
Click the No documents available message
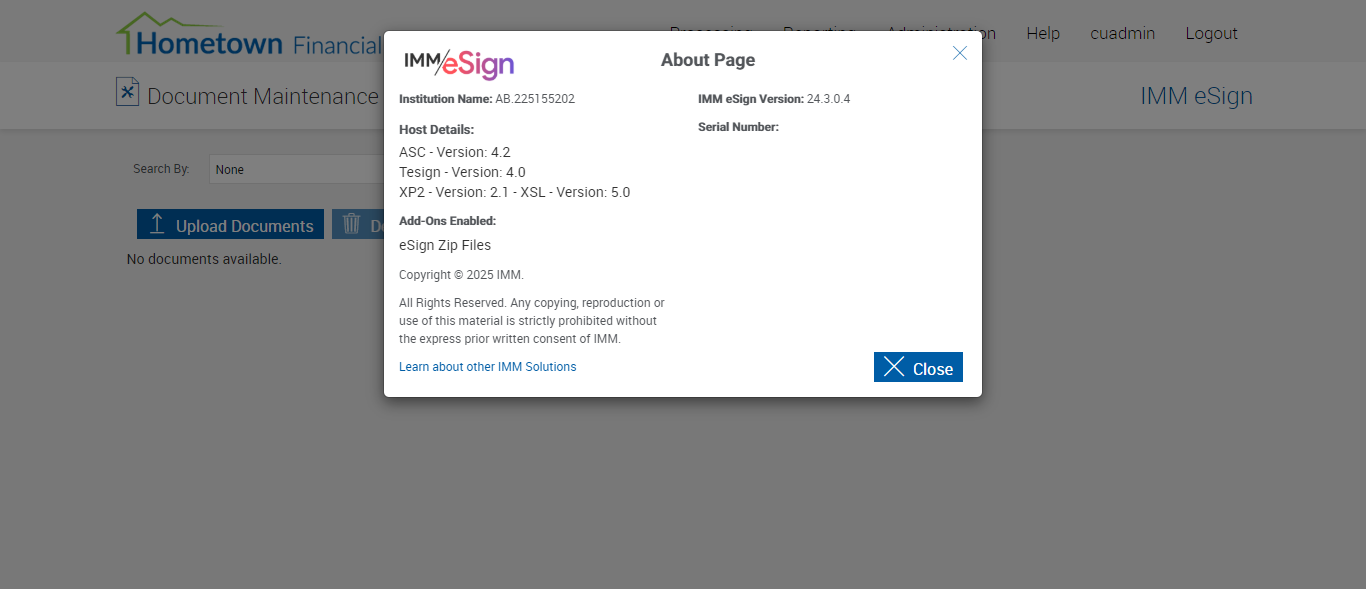tap(204, 259)
